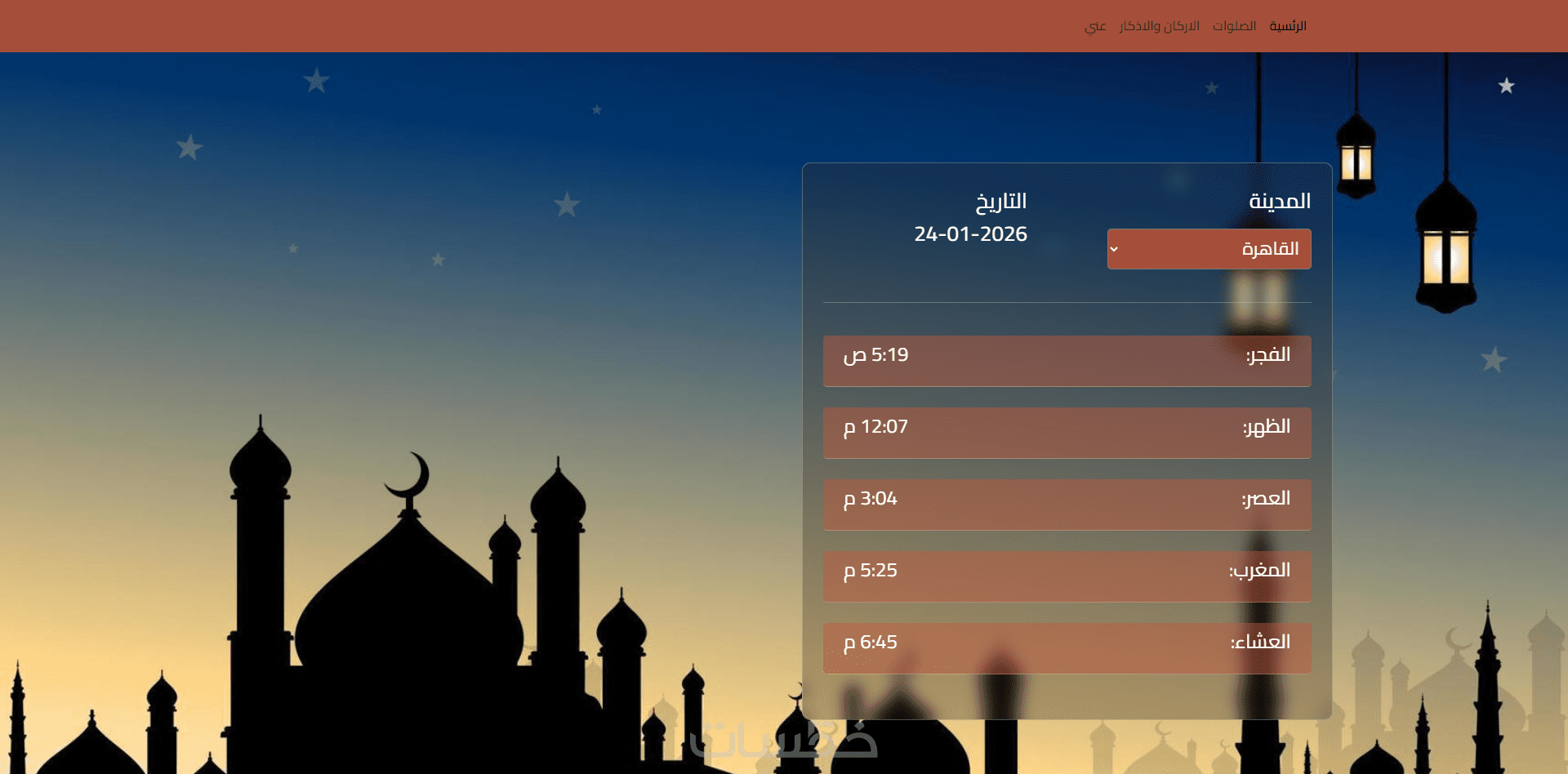Select the date text 24-01-2026

[971, 234]
